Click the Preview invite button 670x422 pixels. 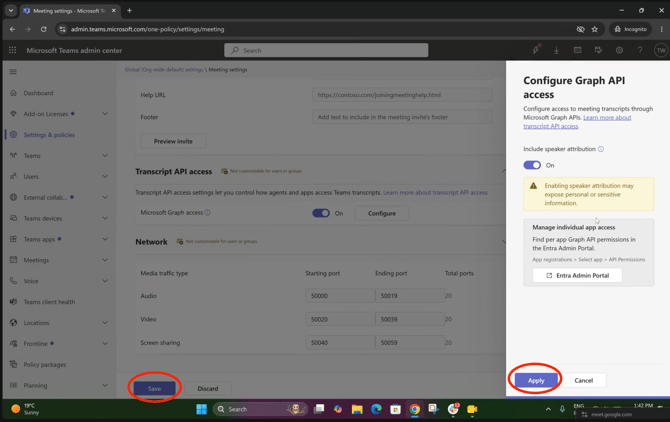173,141
